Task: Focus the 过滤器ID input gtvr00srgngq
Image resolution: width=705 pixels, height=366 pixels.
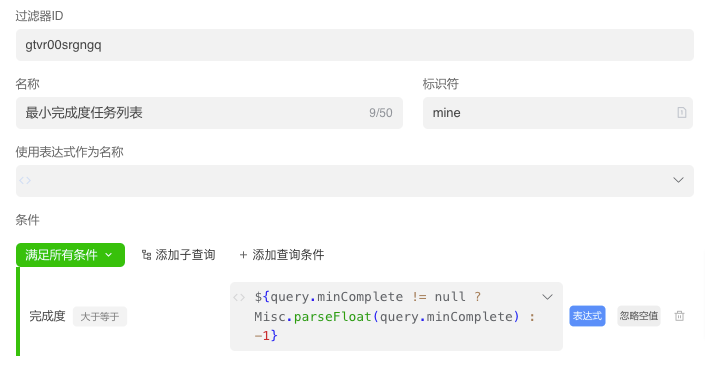Action: click(355, 45)
